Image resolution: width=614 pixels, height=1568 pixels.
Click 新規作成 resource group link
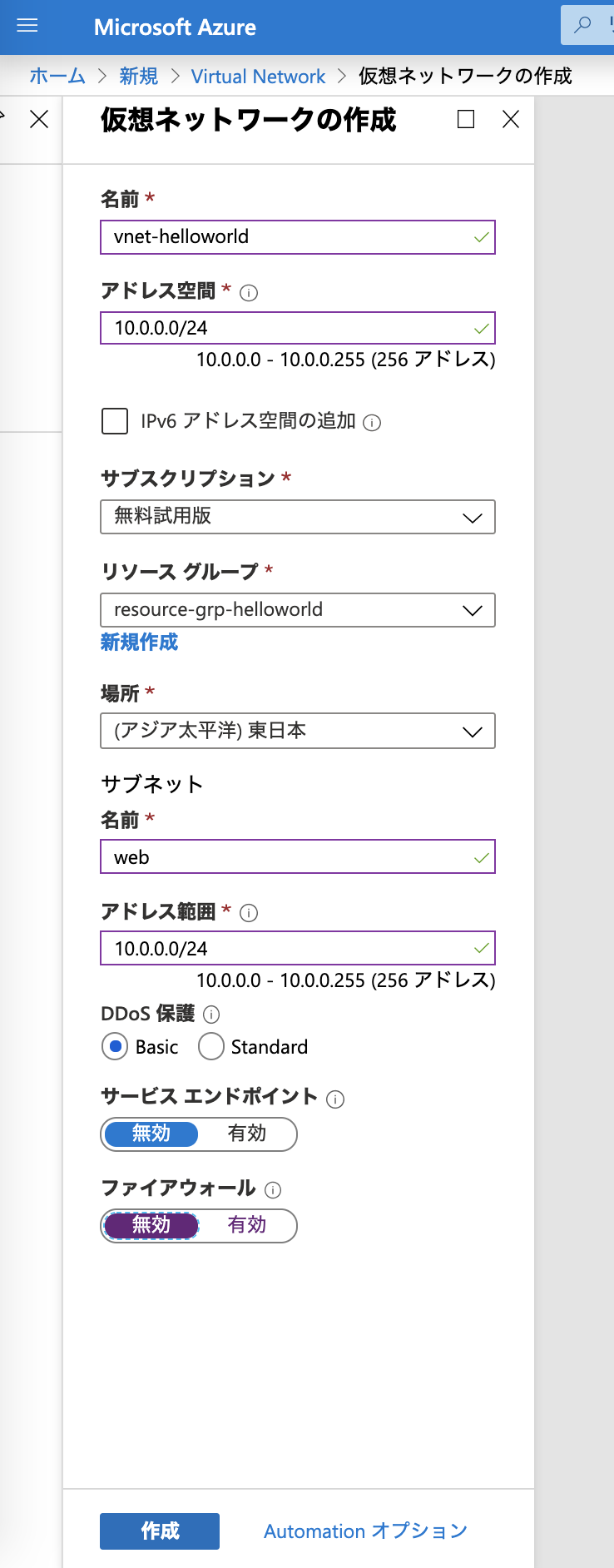pos(139,642)
